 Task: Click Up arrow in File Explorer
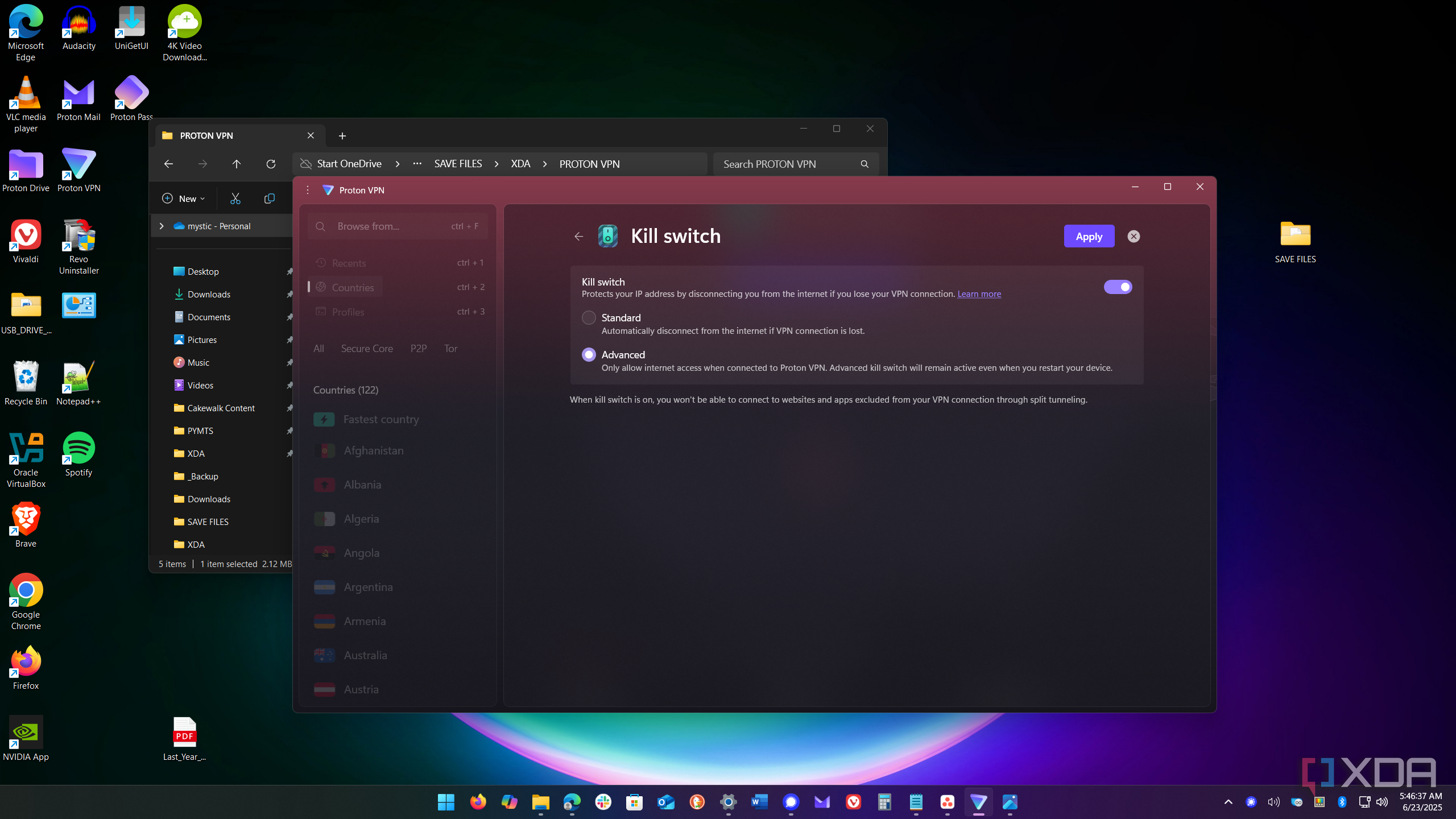click(x=237, y=164)
